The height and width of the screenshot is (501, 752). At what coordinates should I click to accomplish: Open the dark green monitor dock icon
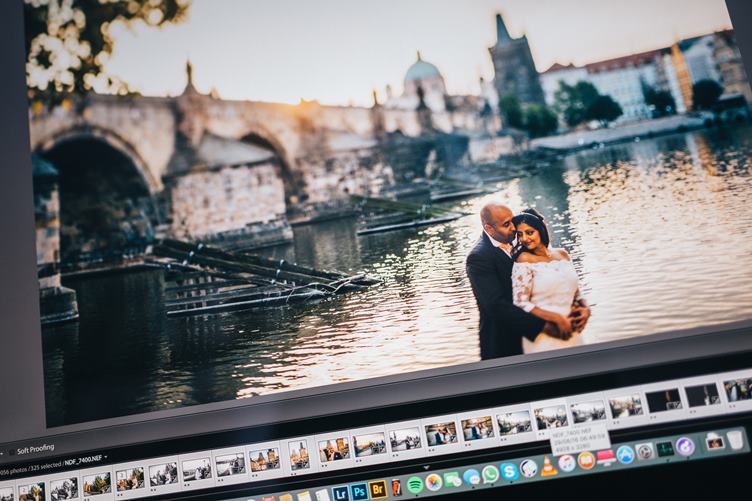(x=665, y=449)
